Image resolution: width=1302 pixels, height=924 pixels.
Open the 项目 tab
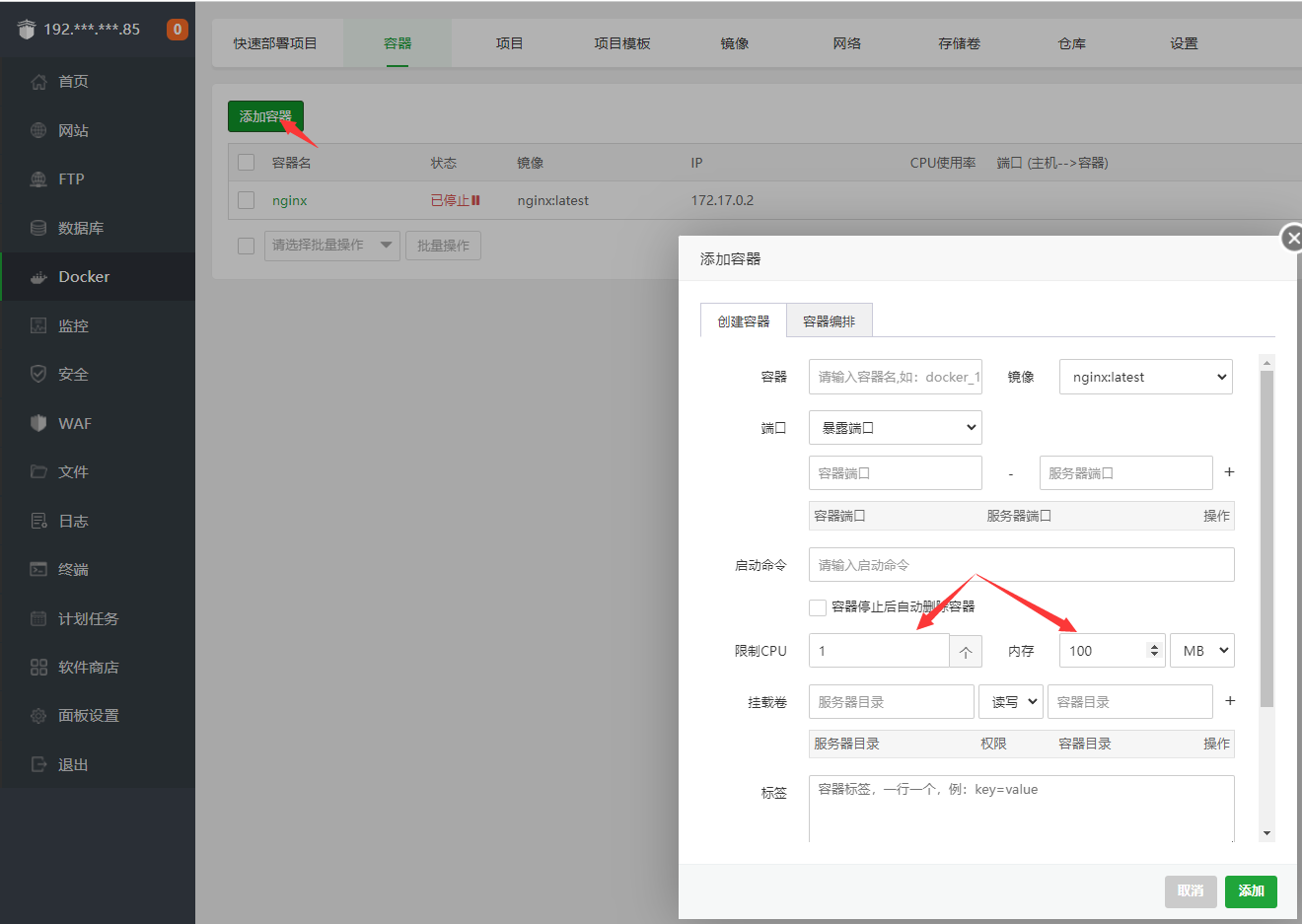pos(509,43)
